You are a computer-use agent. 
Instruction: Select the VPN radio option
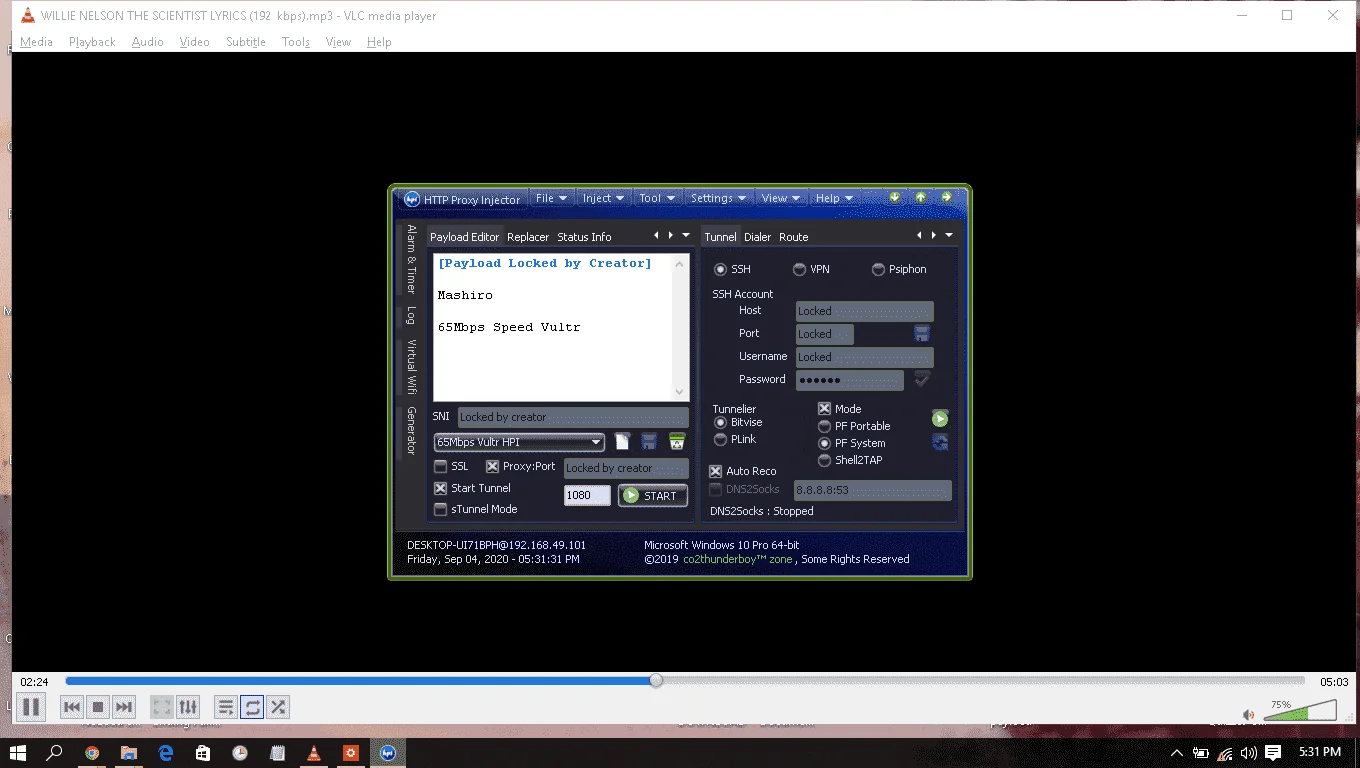tap(812, 269)
